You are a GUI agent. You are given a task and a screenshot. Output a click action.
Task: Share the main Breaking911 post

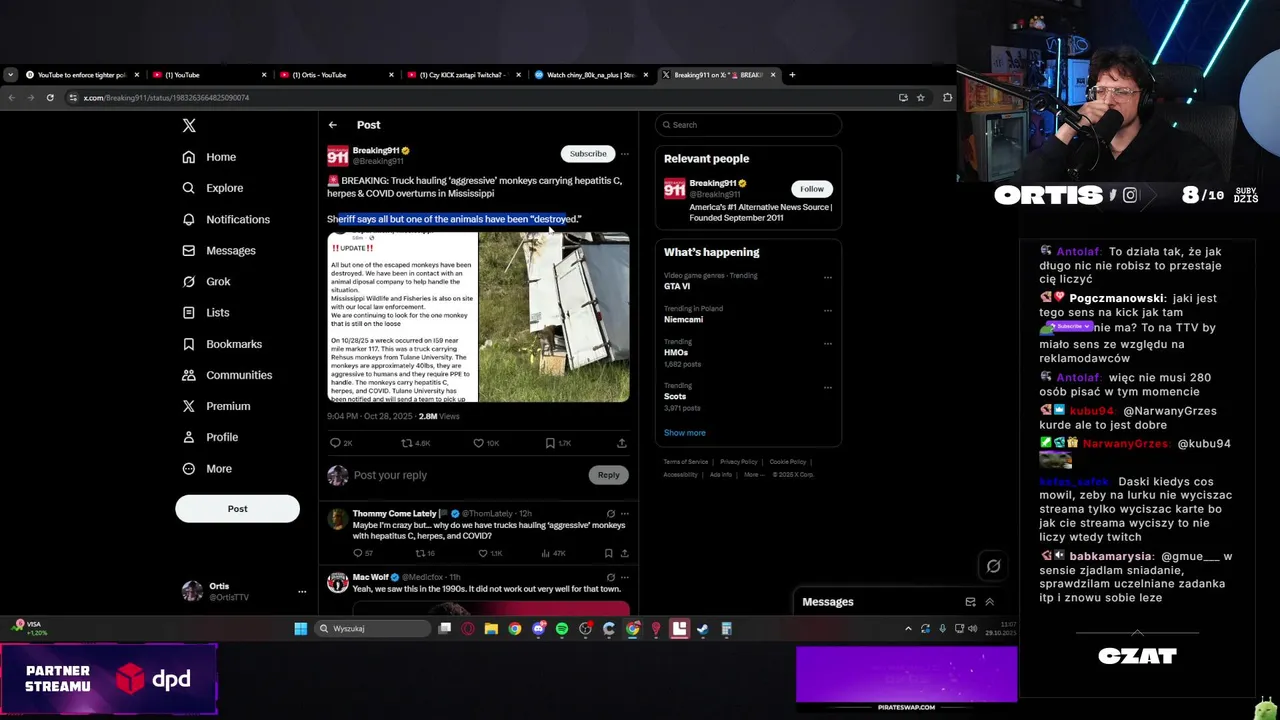click(x=622, y=443)
